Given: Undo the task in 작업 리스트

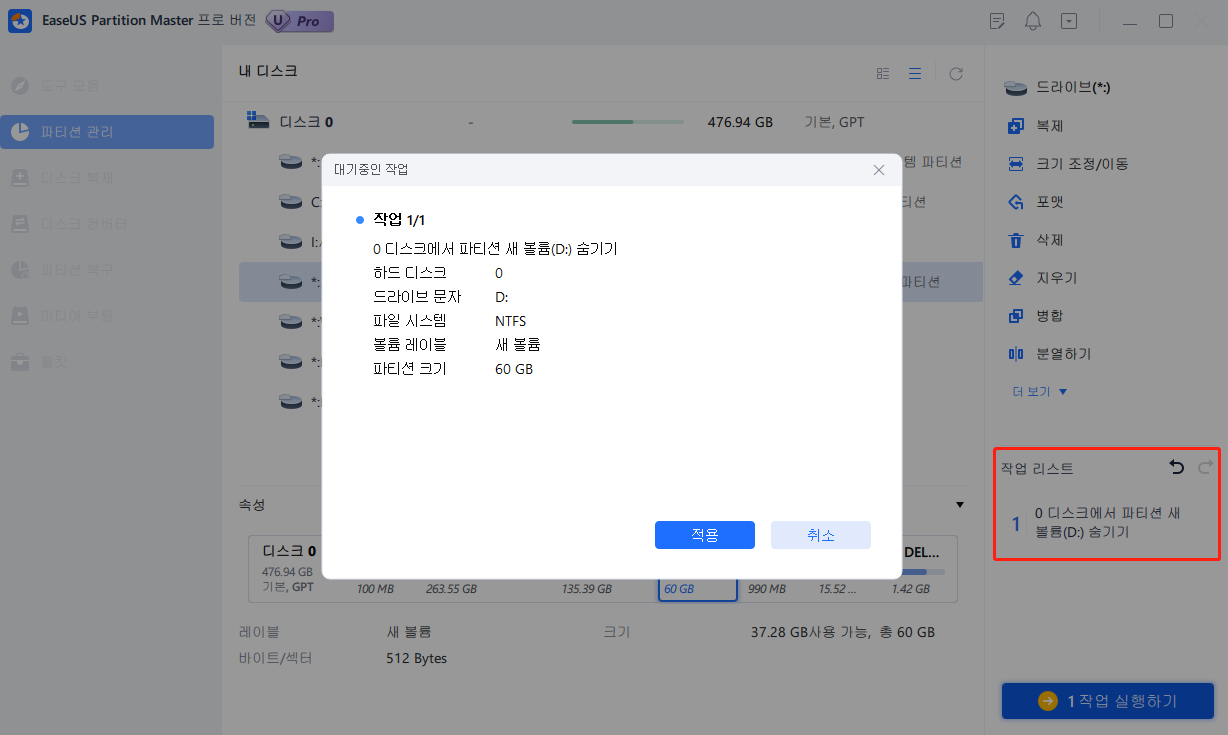Looking at the screenshot, I should point(1176,467).
